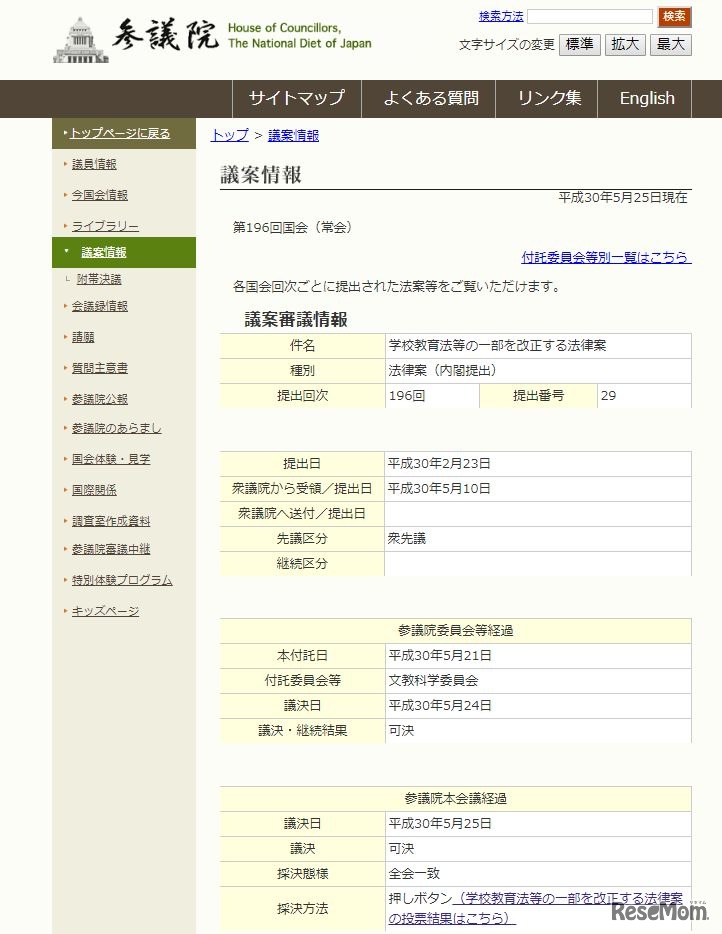Click the 参議院委員会等経過 table header
The height and width of the screenshot is (934, 722).
(x=456, y=631)
